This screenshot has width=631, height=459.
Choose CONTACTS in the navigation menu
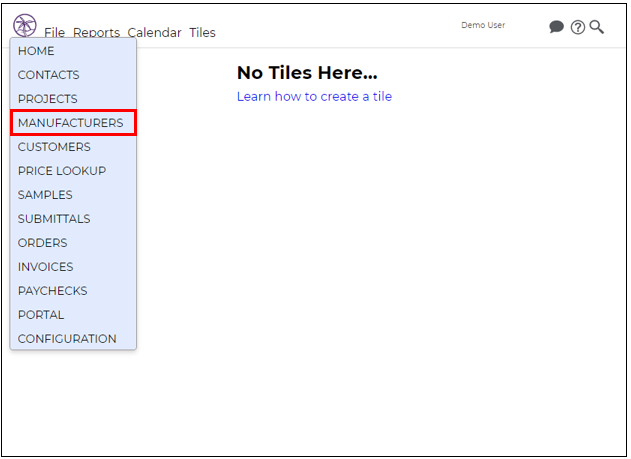73,75
